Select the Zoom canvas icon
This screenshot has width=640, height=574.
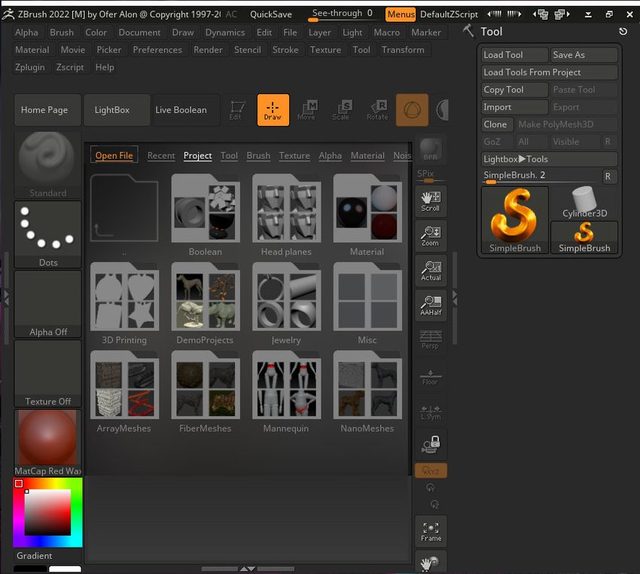(430, 236)
